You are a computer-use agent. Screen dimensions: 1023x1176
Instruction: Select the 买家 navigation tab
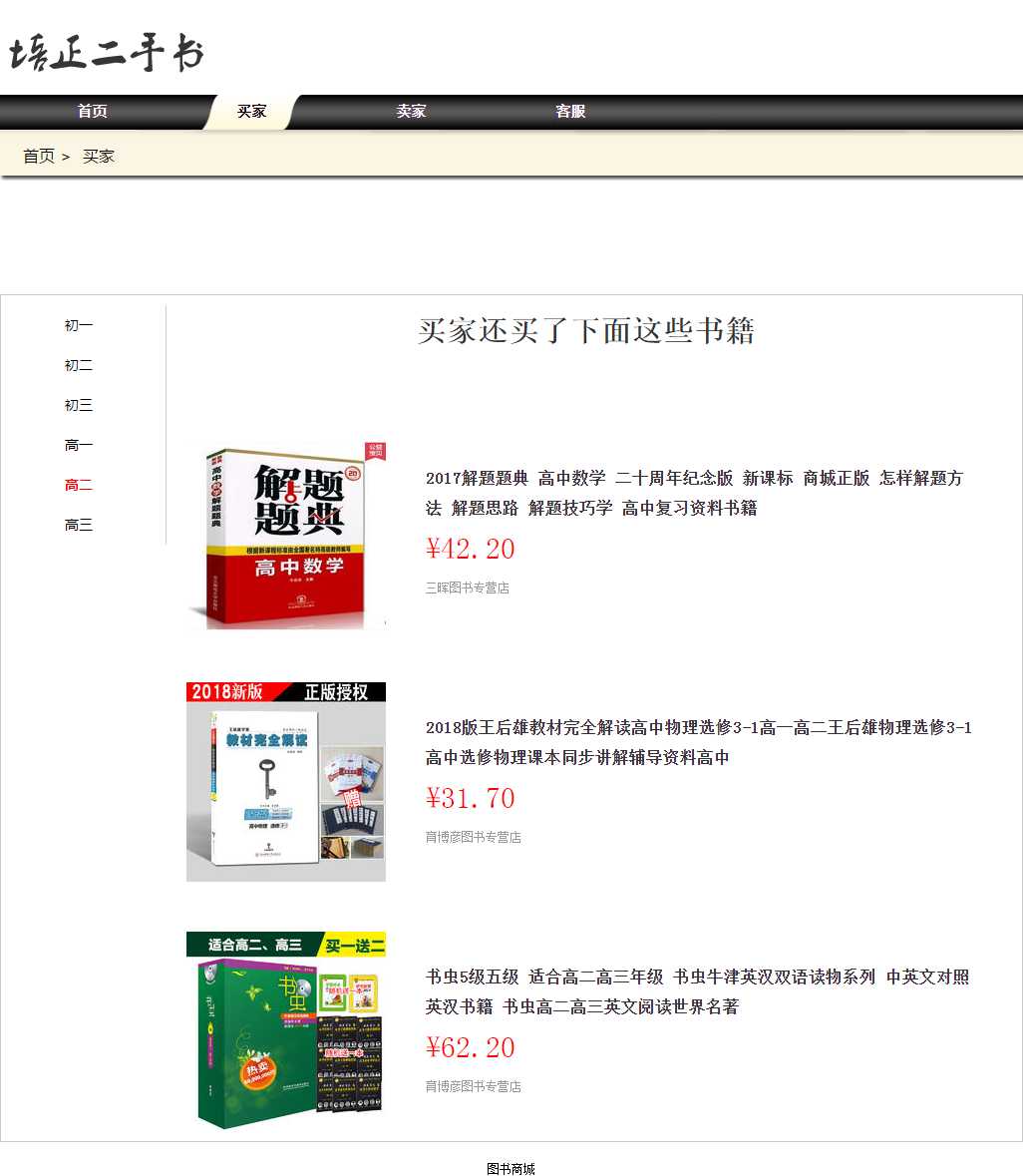[252, 112]
